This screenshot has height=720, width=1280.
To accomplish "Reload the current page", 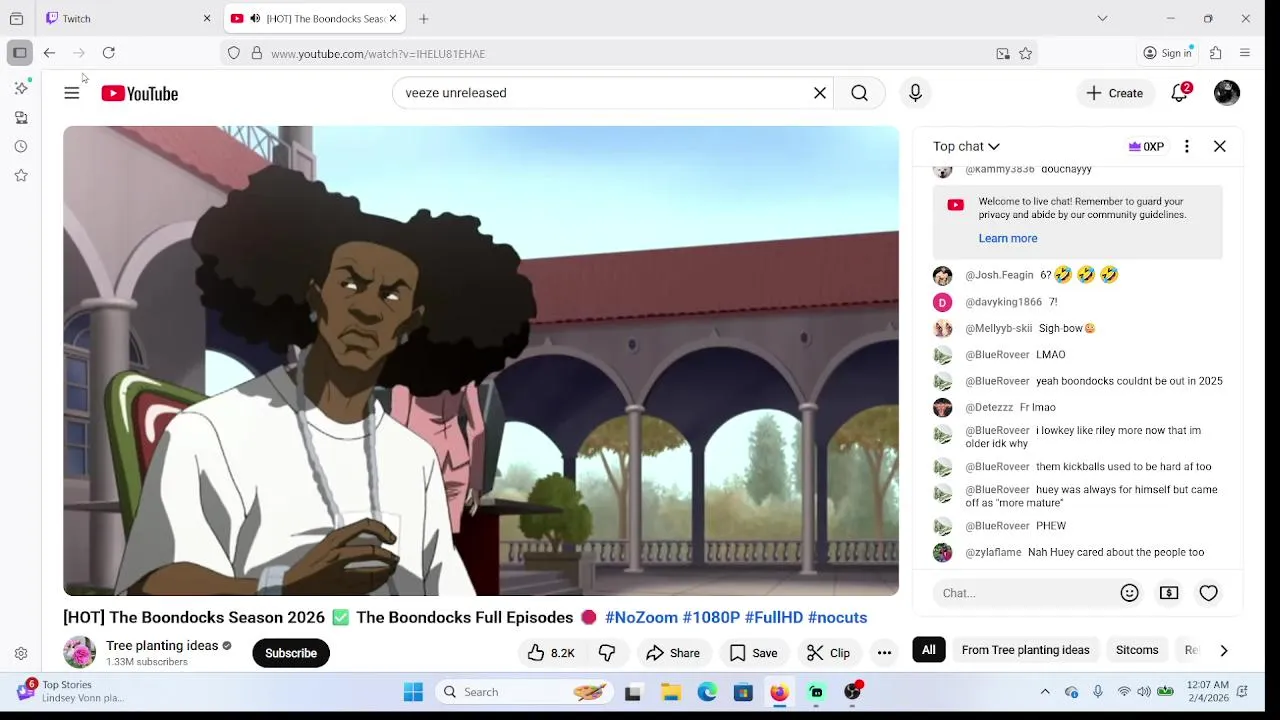I will (x=108, y=53).
